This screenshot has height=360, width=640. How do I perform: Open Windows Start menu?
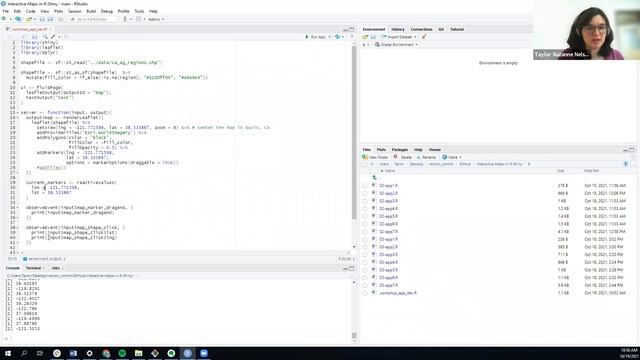[8, 353]
